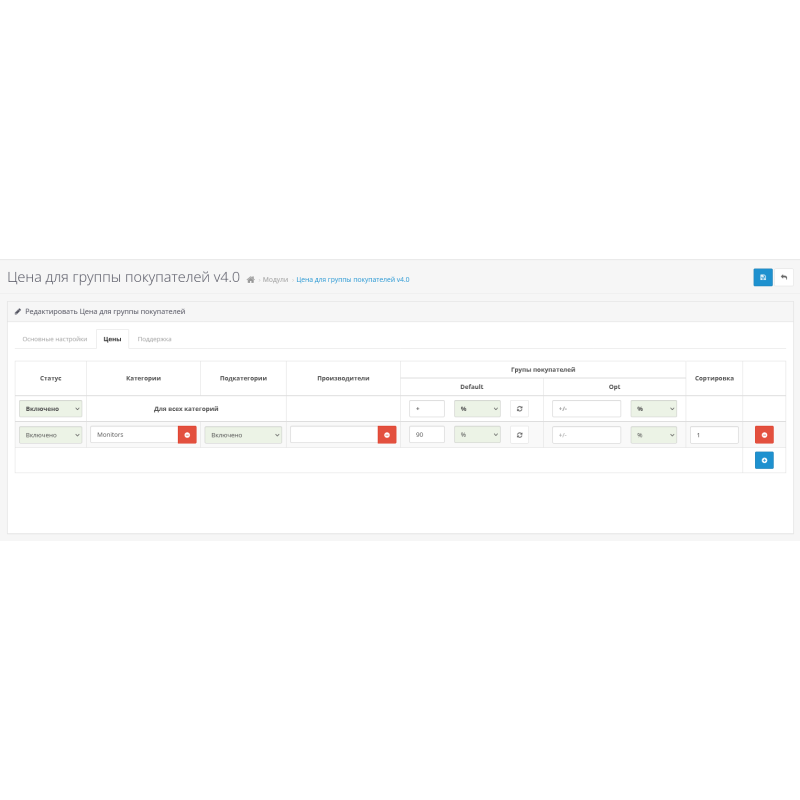The image size is (800, 800).
Task: Open Default percent dropdown in Monitors row
Action: [477, 435]
